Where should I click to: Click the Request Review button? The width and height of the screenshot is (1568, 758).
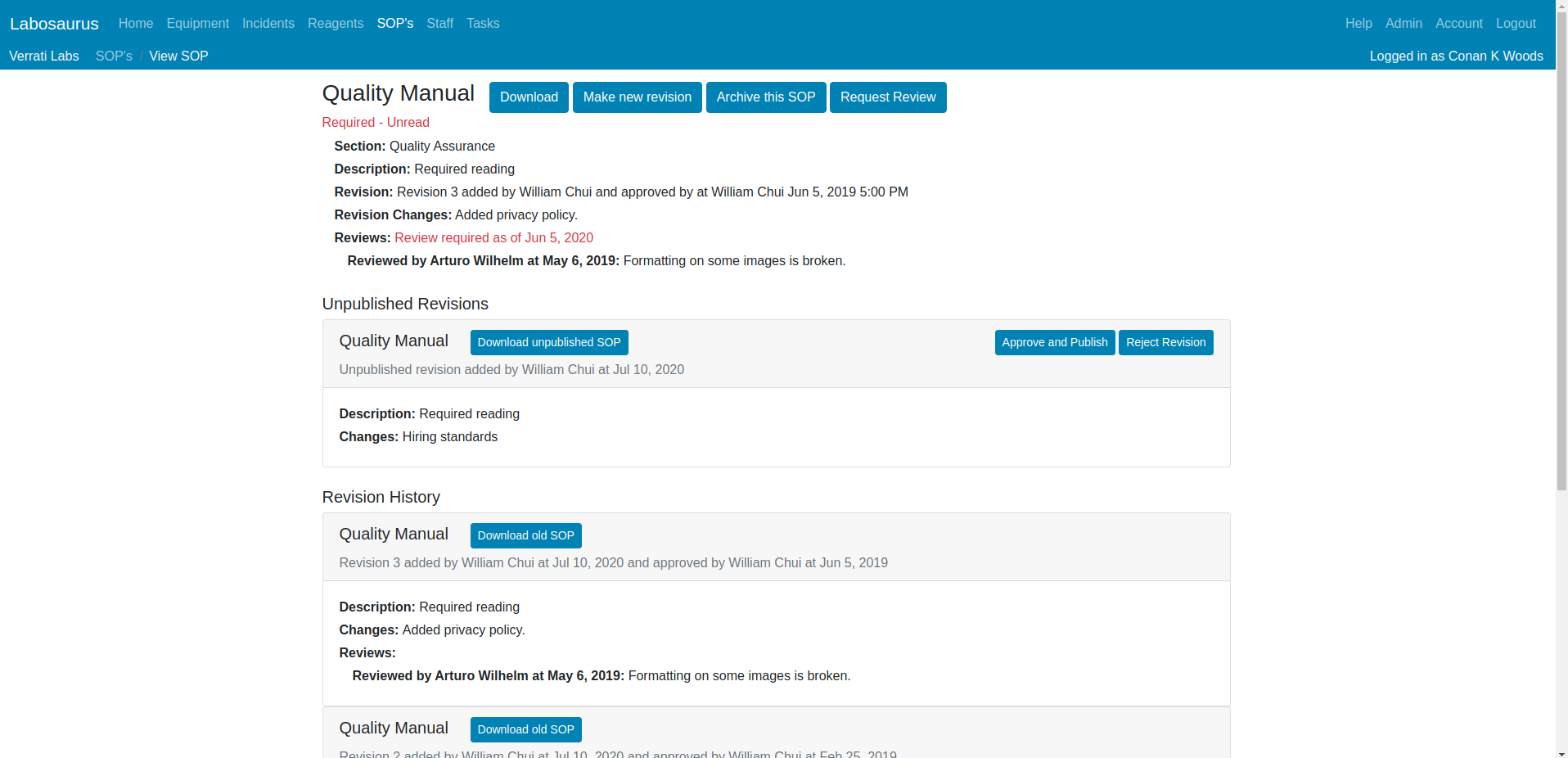click(x=888, y=97)
